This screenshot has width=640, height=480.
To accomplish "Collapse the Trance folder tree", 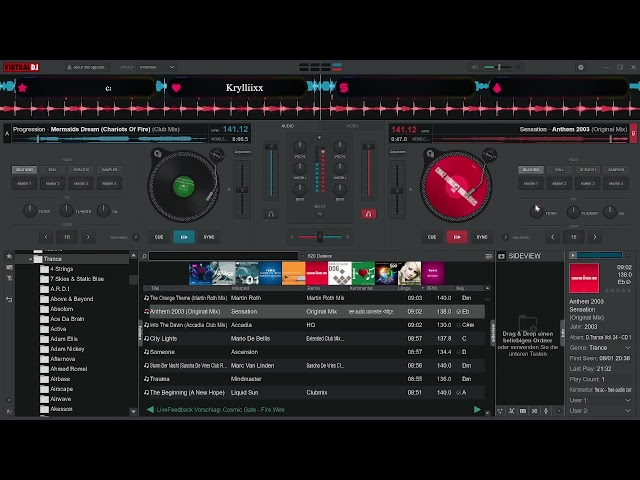I will 30,259.
